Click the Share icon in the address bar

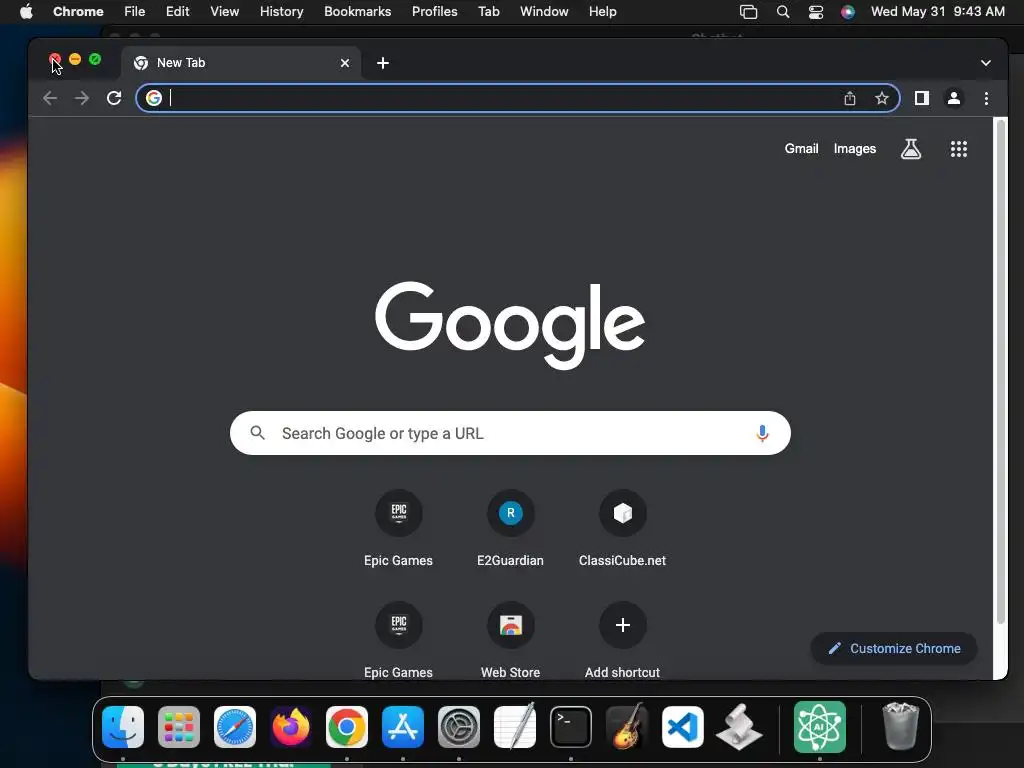850,98
